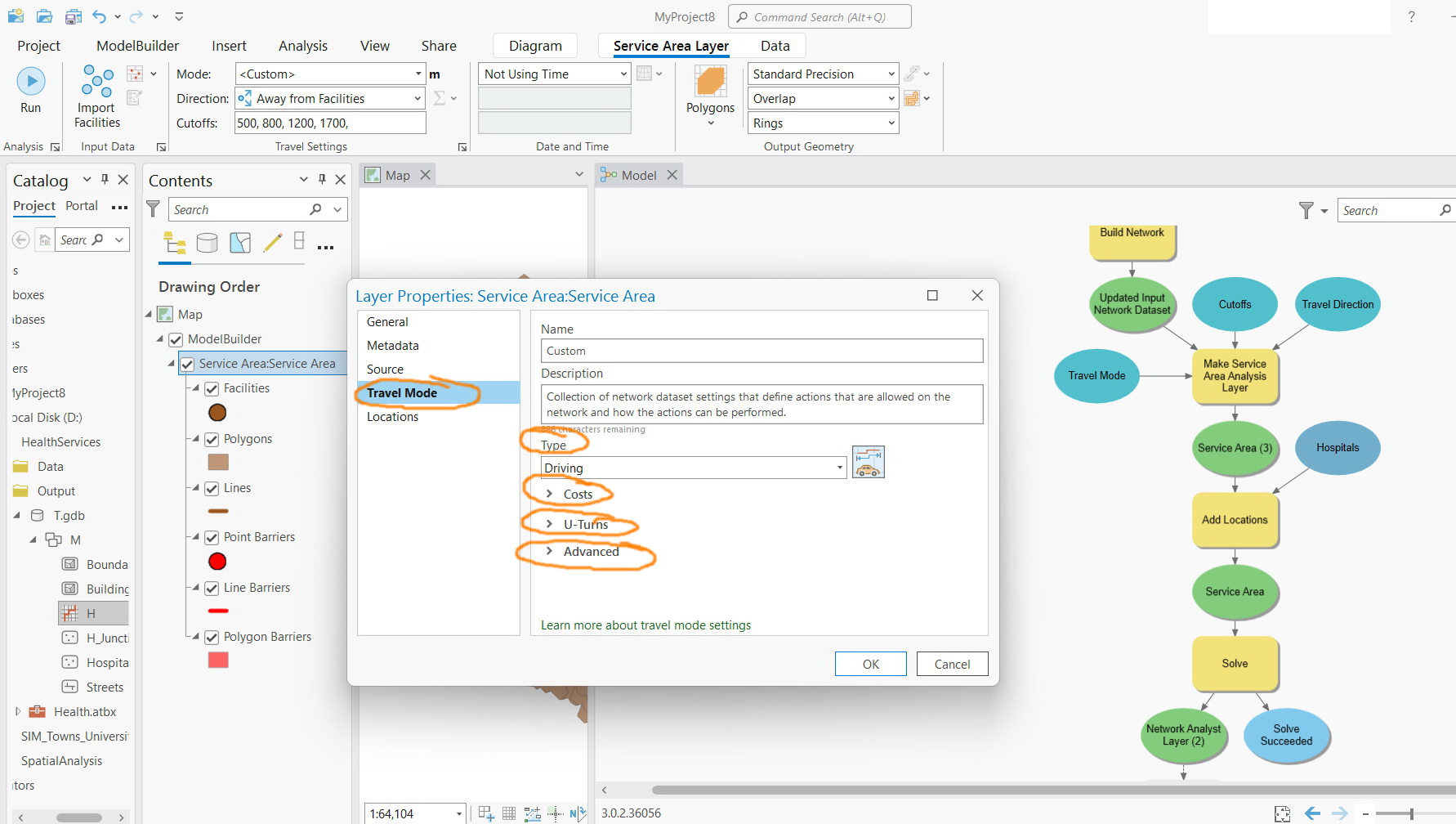1456x824 pixels.
Task: Click the Model view filter icon
Action: coord(1306,211)
